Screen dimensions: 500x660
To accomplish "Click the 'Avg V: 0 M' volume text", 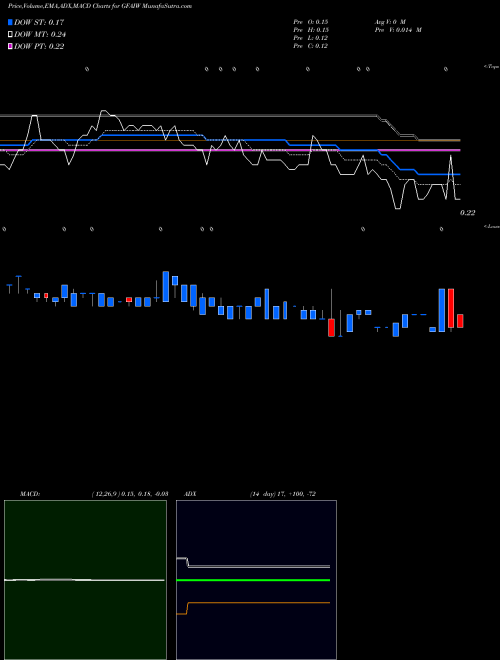I will pos(390,22).
